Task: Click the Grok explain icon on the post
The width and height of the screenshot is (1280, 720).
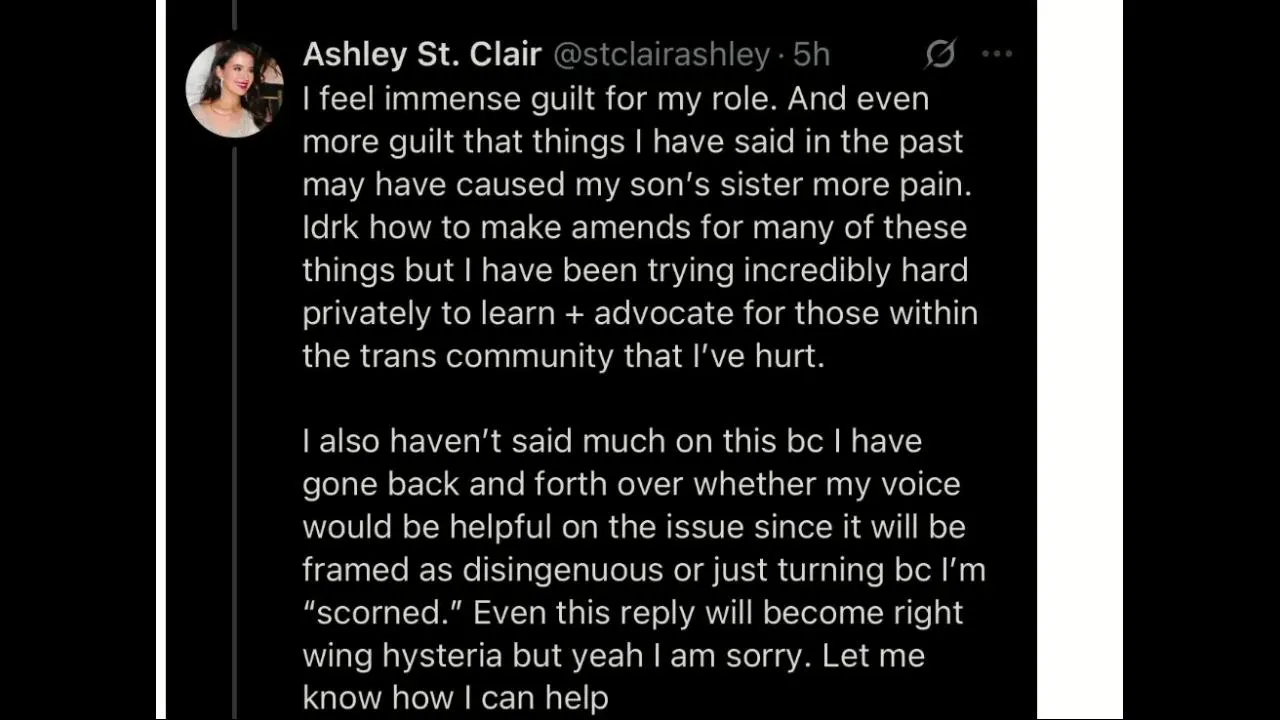Action: coord(940,54)
